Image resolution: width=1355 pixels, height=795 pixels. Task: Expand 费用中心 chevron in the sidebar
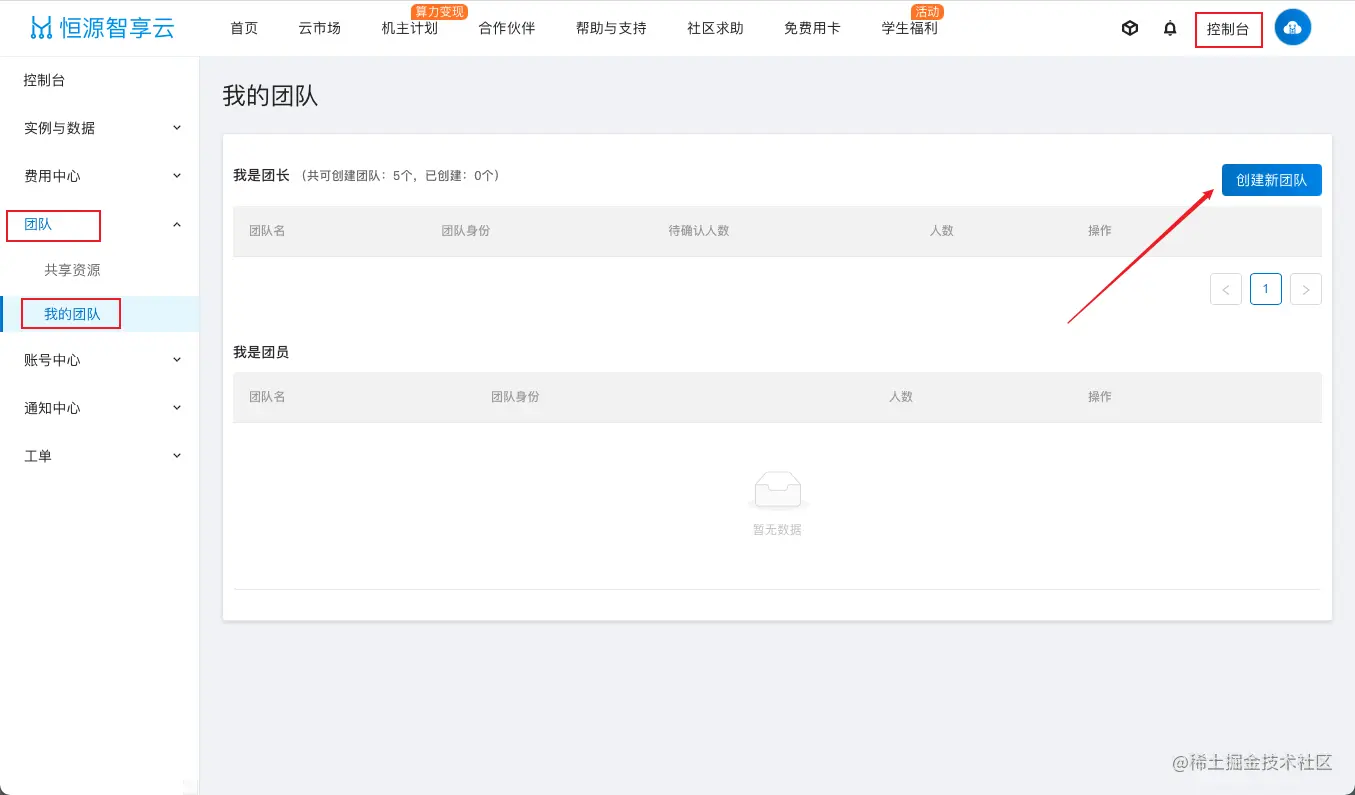tap(177, 176)
